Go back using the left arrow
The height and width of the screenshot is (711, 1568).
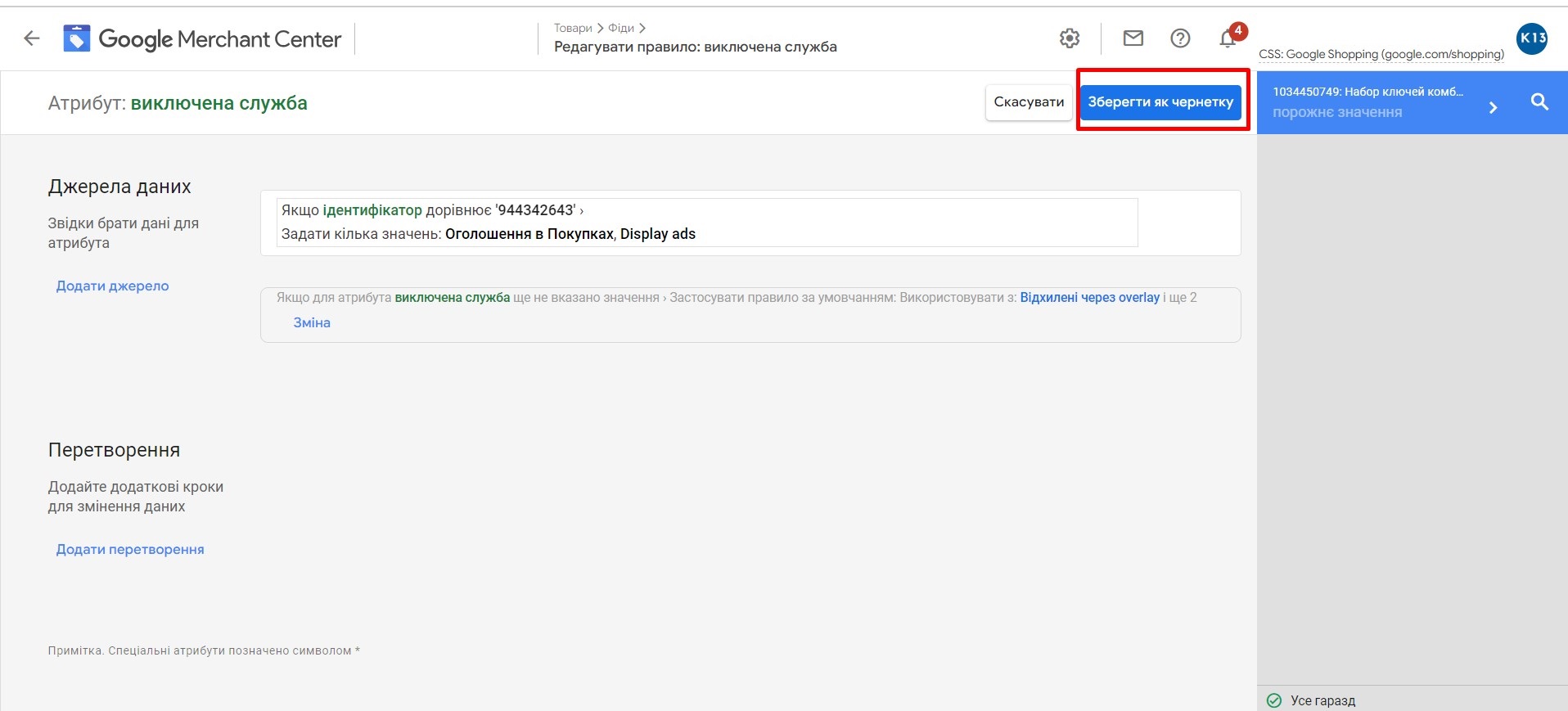(x=32, y=38)
